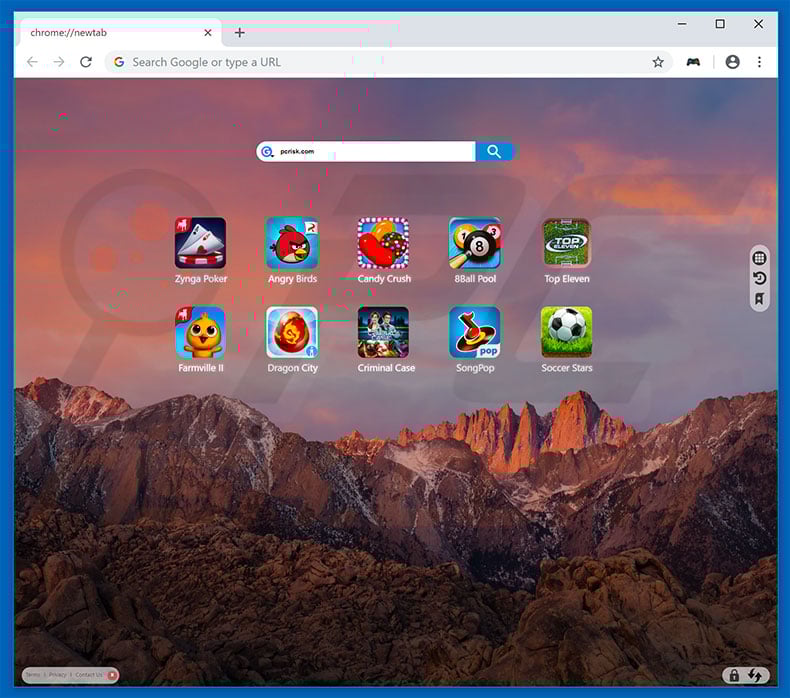Viewport: 790px width, 698px height.
Task: Click the Chrome address bar
Action: coord(388,62)
